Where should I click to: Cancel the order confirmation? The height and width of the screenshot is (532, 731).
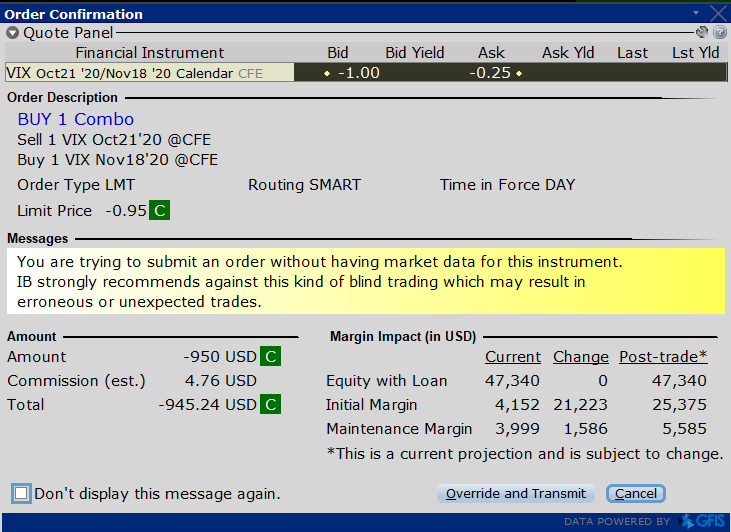(x=635, y=493)
